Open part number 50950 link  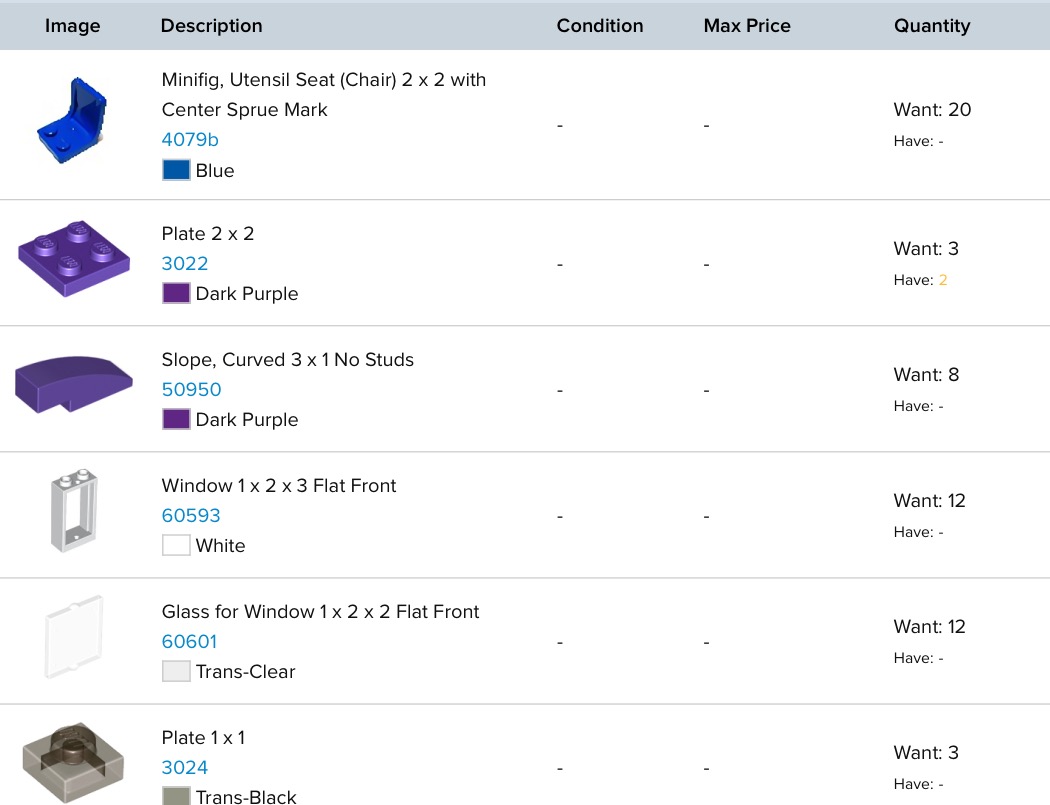click(x=192, y=389)
